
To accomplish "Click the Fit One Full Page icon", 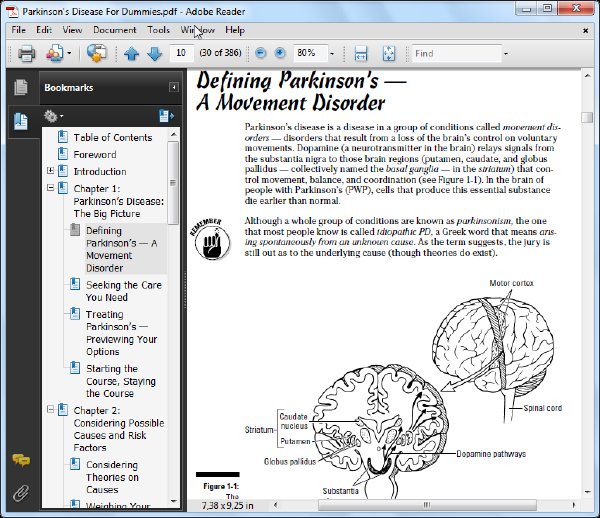I will click(389, 53).
